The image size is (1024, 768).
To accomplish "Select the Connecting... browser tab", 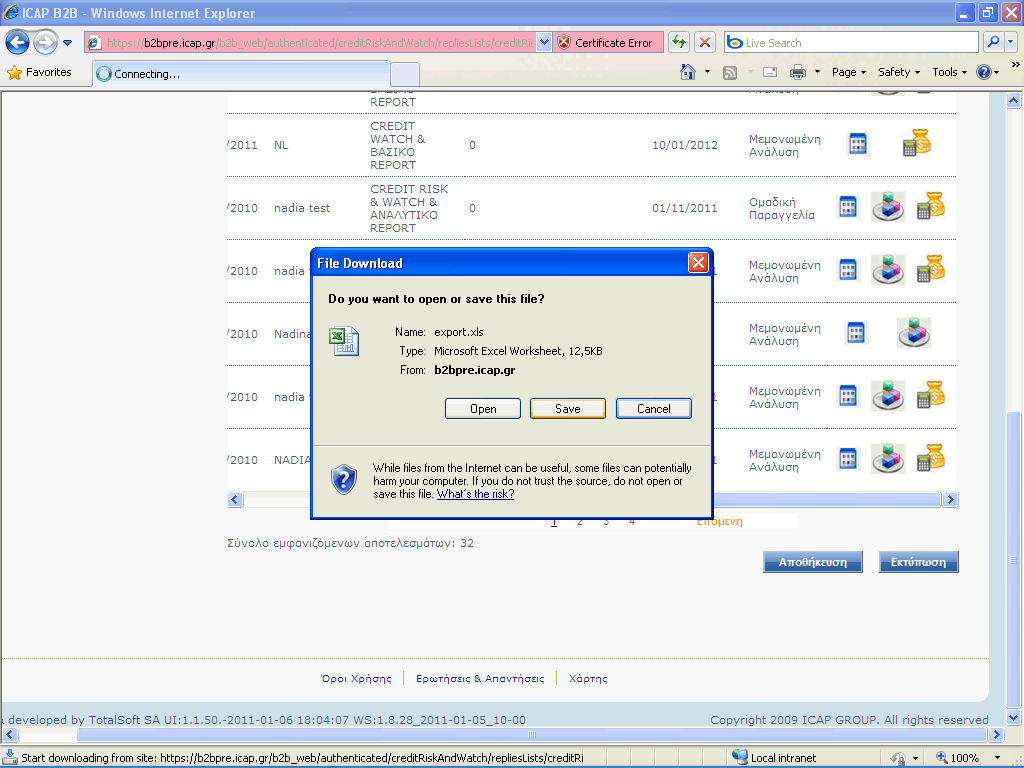I will (242, 74).
